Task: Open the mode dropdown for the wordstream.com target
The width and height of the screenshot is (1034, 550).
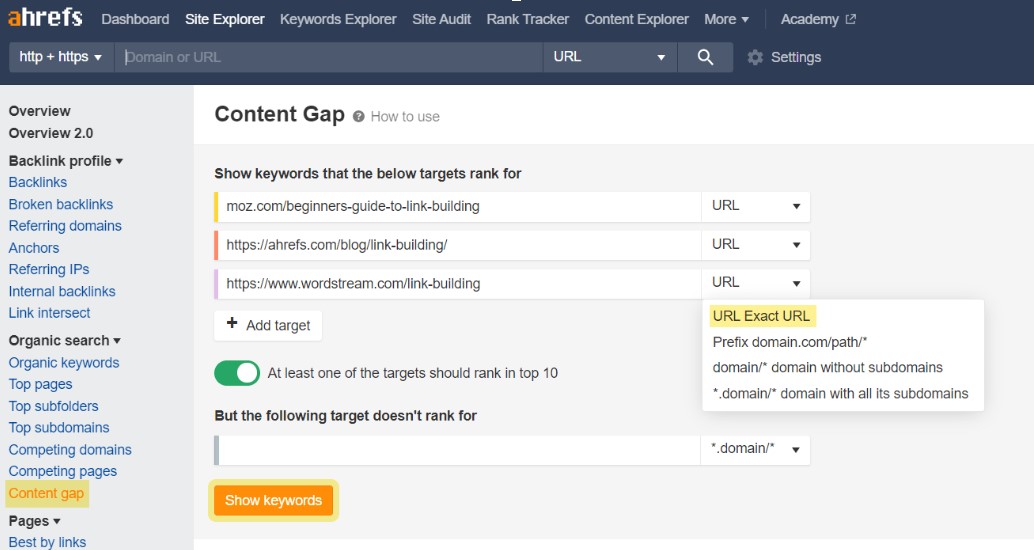Action: click(755, 283)
